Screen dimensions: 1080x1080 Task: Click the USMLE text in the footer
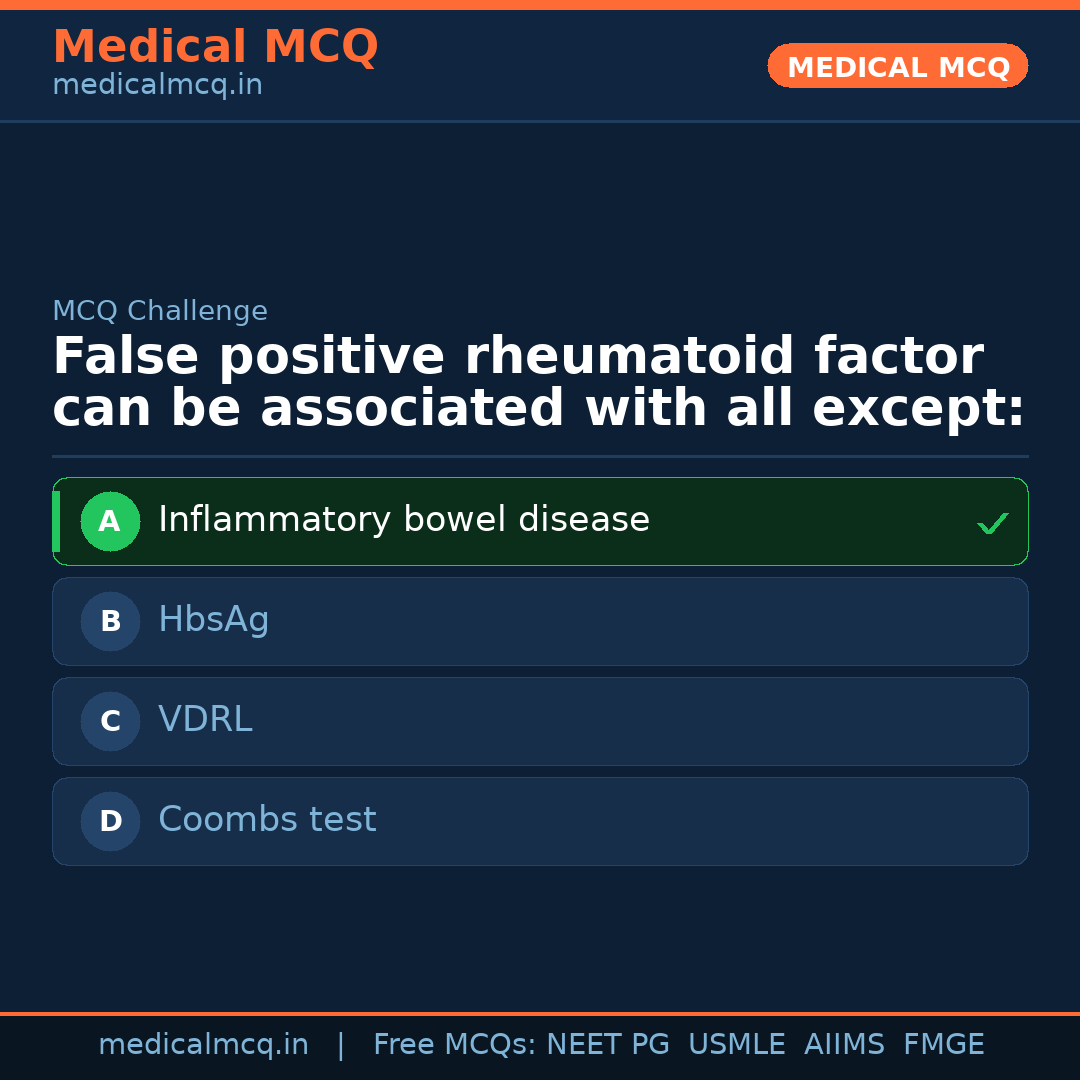tap(736, 1045)
